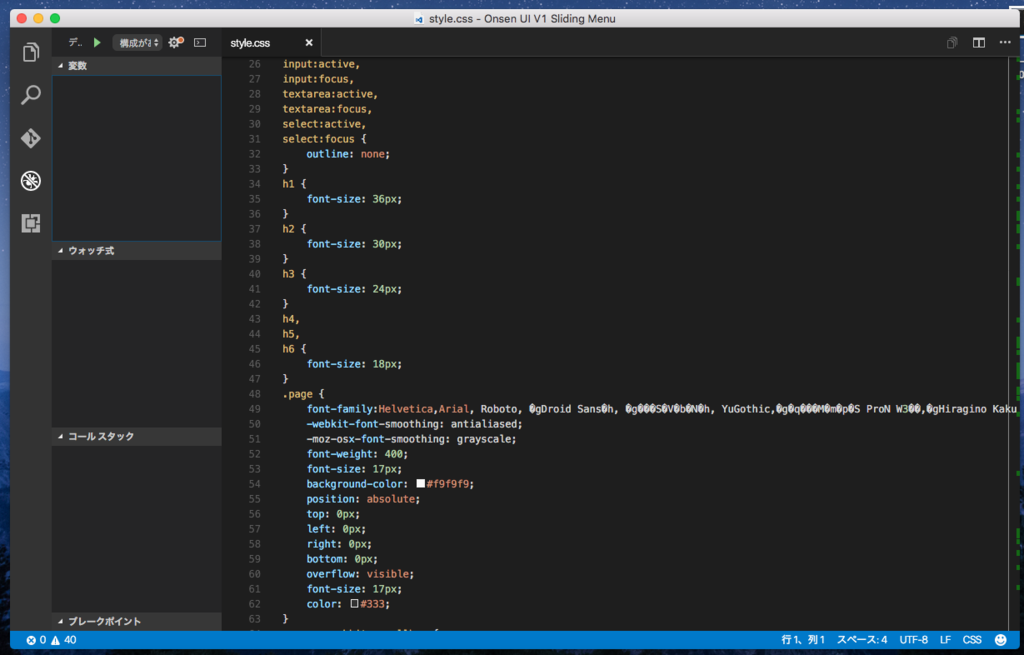
Task: Change LF line ending setting
Action: click(x=945, y=640)
